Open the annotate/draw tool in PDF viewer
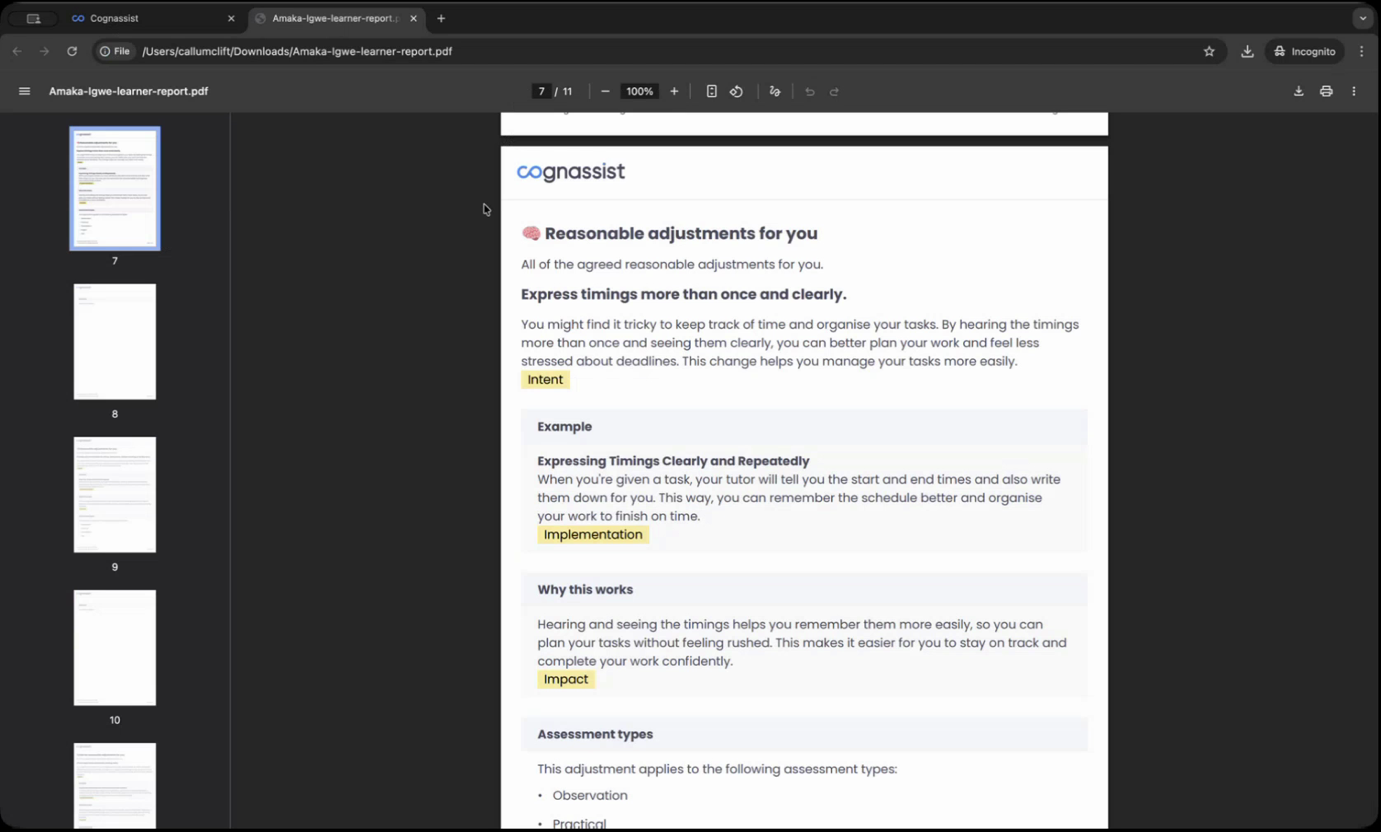Image resolution: width=1381 pixels, height=832 pixels. pyautogui.click(x=775, y=91)
